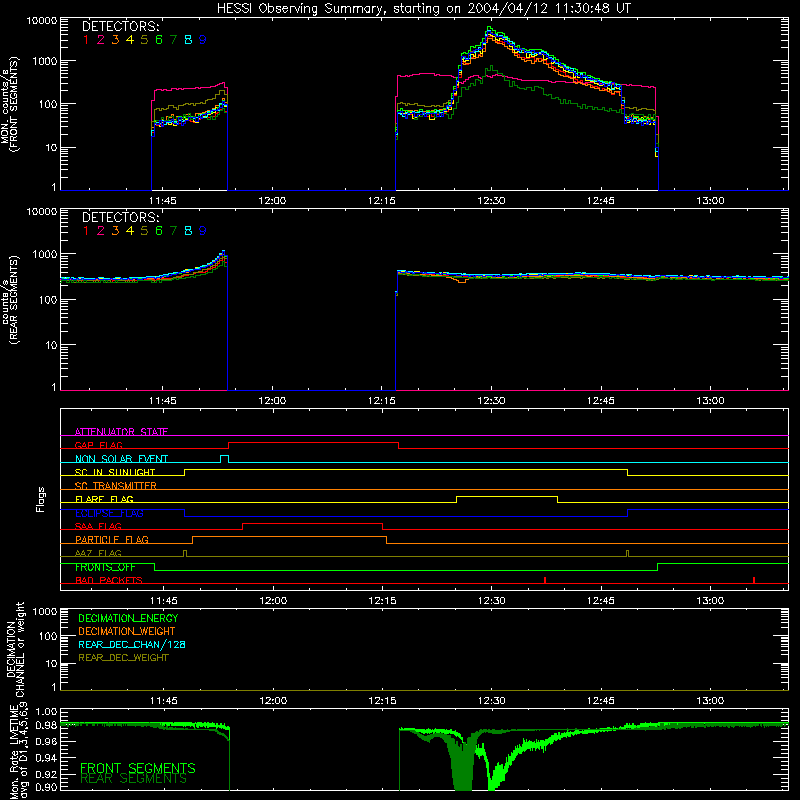
Task: Click the SC_TRANSMITTER flag label
Action: coord(116,485)
